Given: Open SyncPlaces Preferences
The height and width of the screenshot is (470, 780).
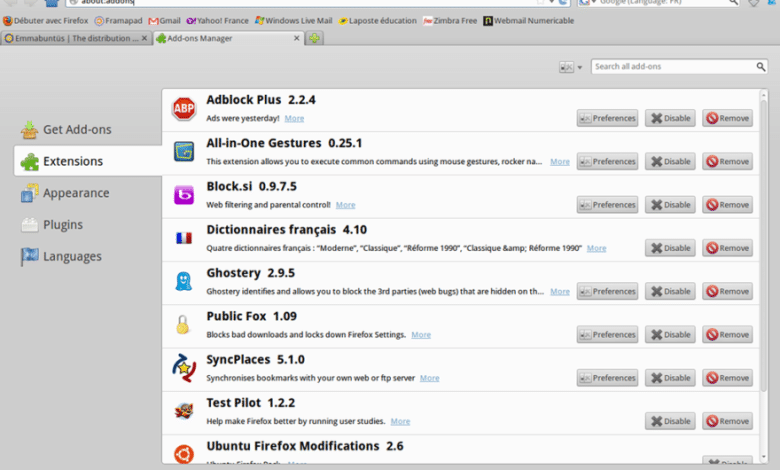Looking at the screenshot, I should [x=607, y=378].
